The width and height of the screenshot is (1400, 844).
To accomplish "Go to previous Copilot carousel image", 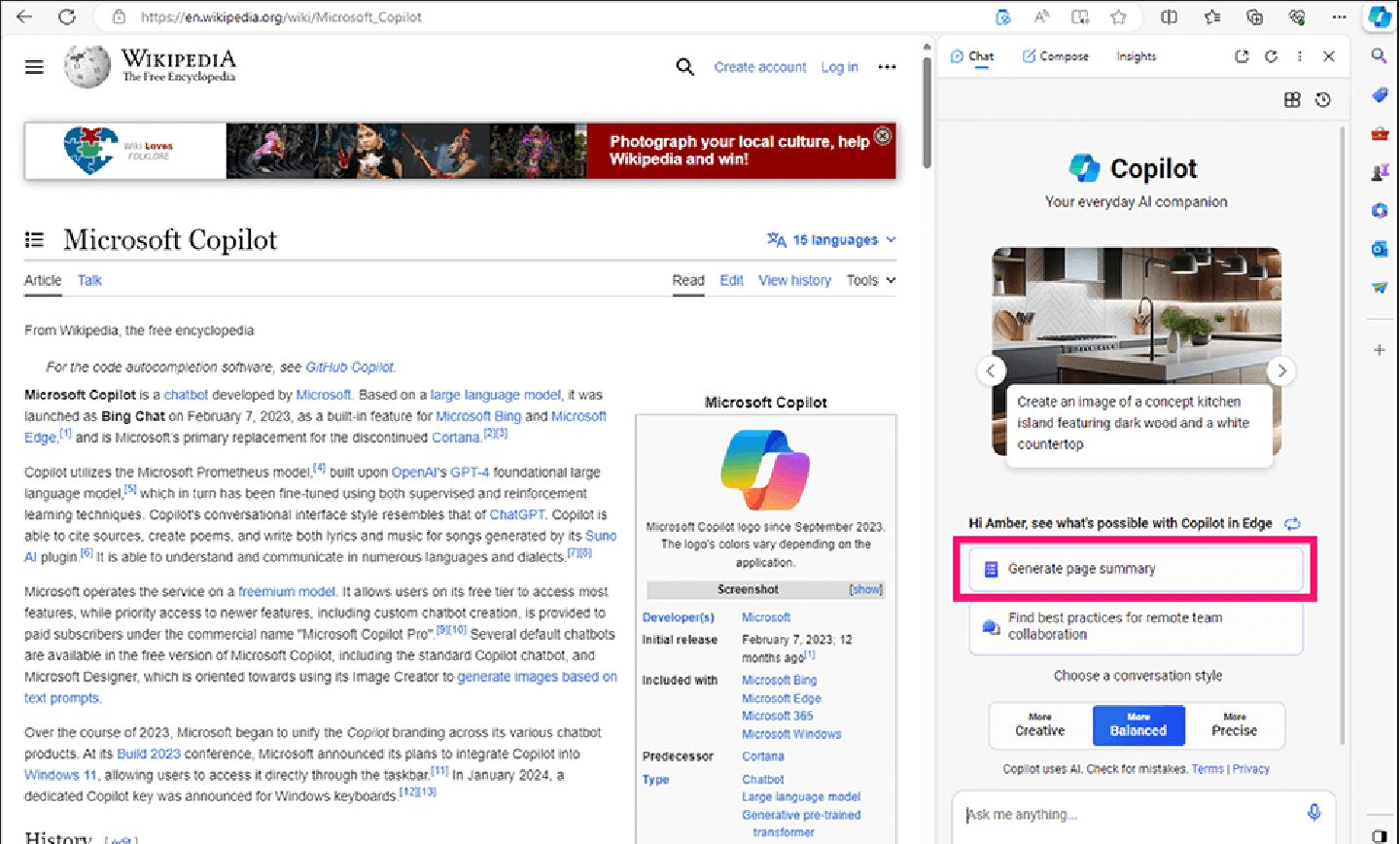I will 990,370.
